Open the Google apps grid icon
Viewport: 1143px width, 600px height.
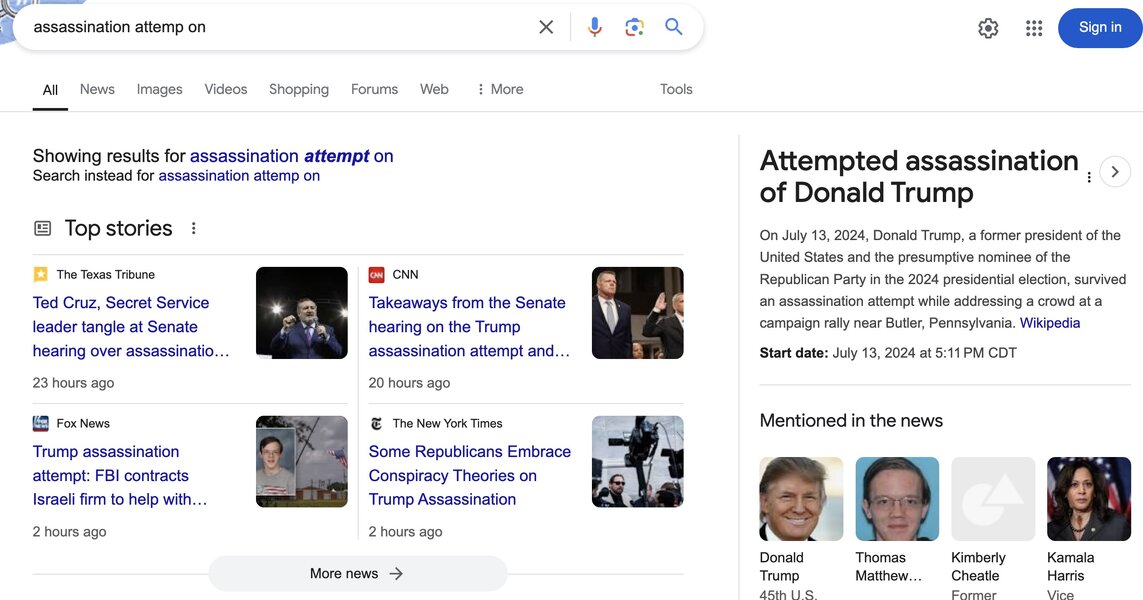(1034, 28)
